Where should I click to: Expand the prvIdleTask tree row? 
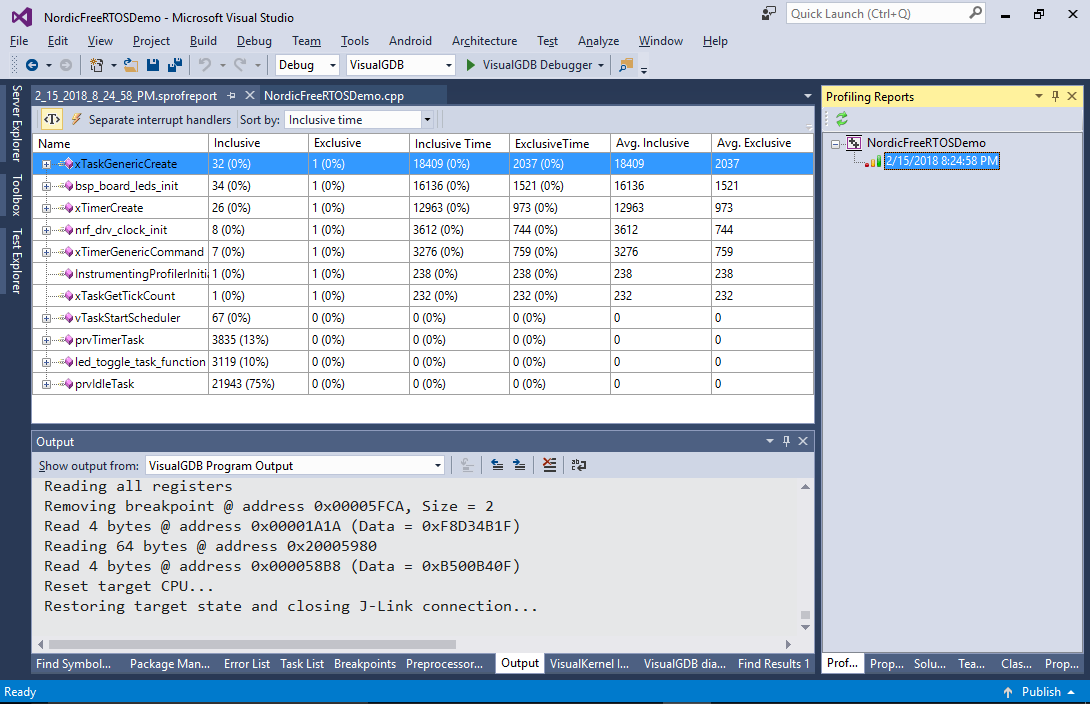click(x=47, y=384)
